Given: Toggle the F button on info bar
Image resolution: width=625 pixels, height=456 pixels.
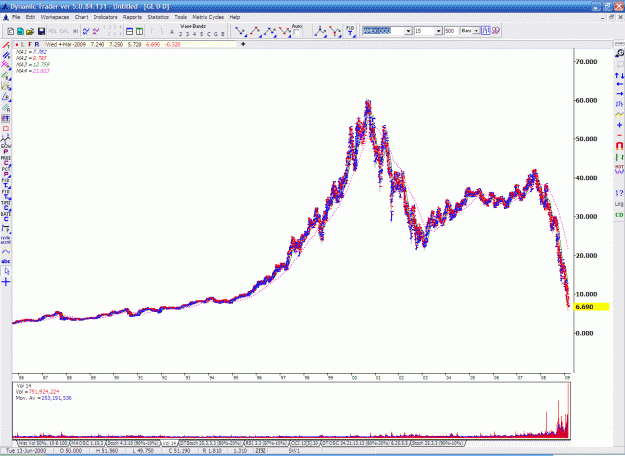Looking at the screenshot, I should pyautogui.click(x=30, y=44).
